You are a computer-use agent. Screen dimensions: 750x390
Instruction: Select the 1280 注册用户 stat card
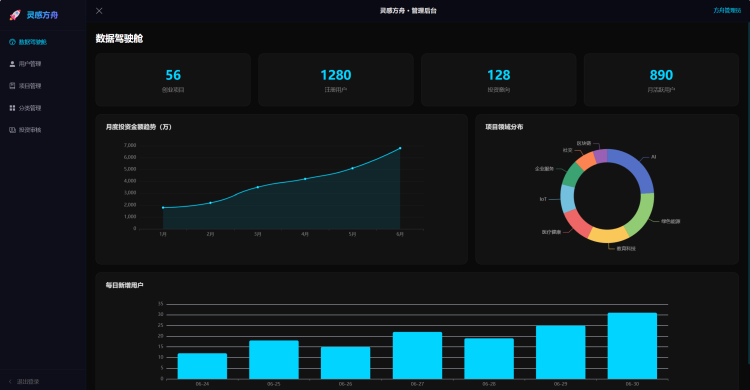336,80
